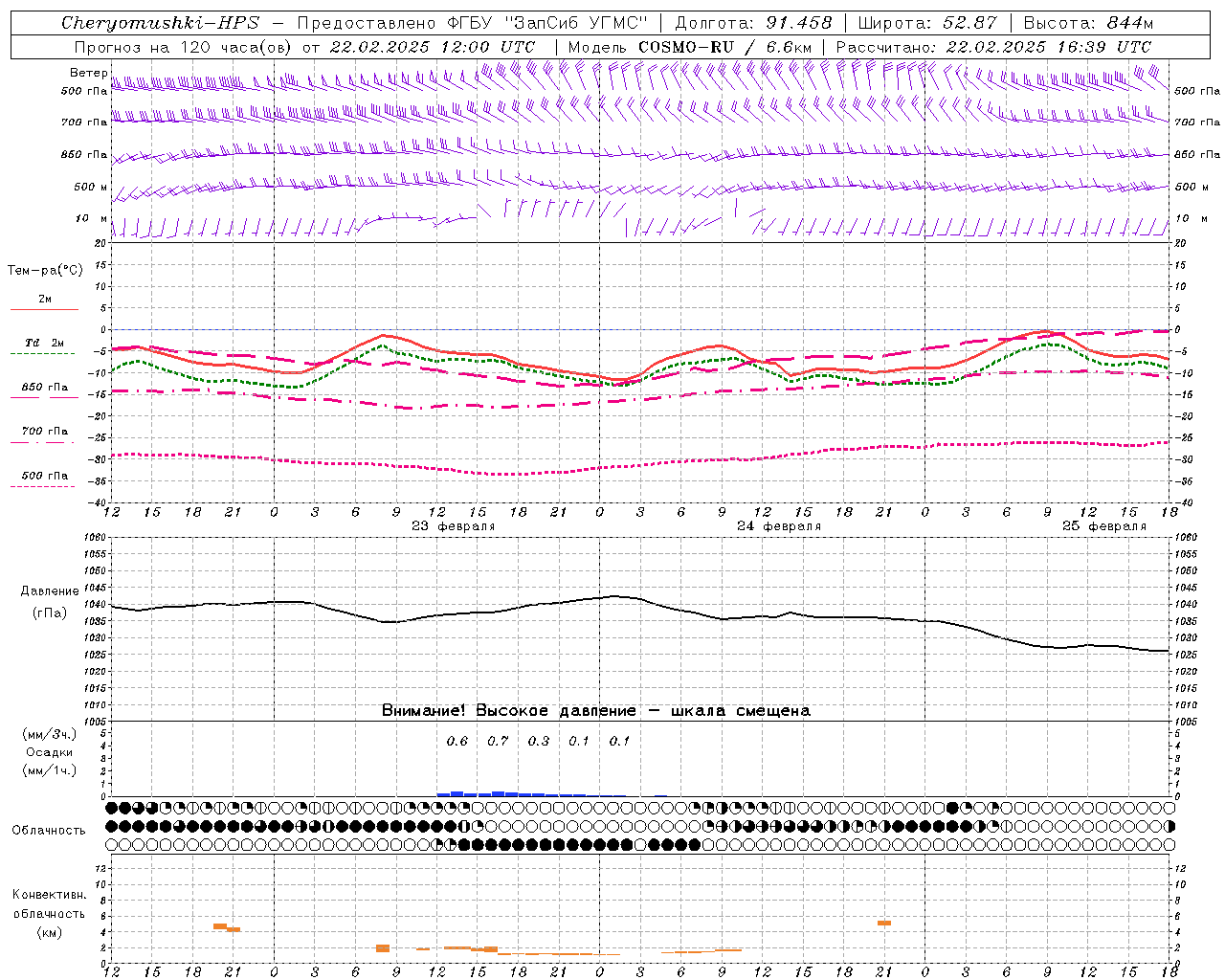Click 'Прогноз на 120 часа(ов)' forecast text

[x=184, y=47]
